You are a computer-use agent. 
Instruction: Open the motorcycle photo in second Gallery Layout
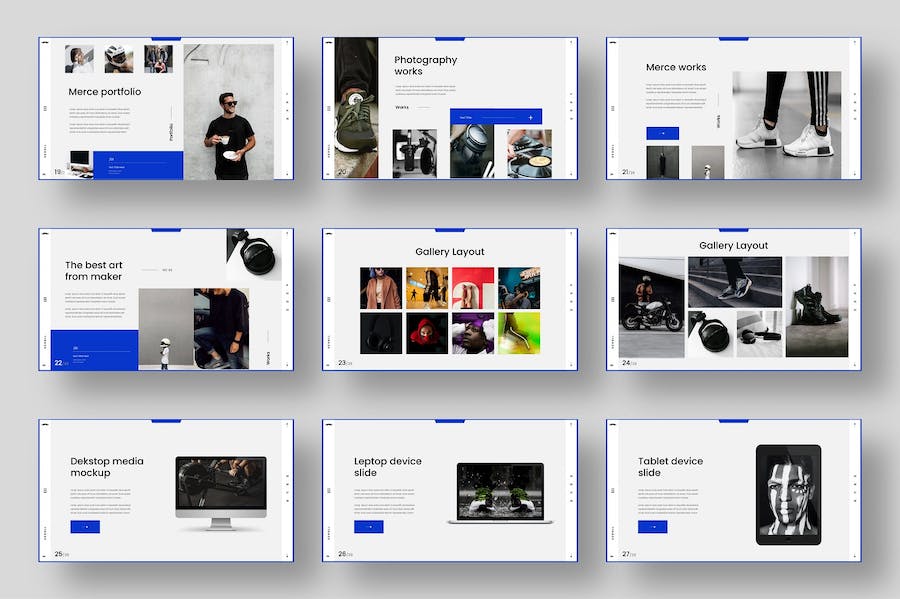651,307
